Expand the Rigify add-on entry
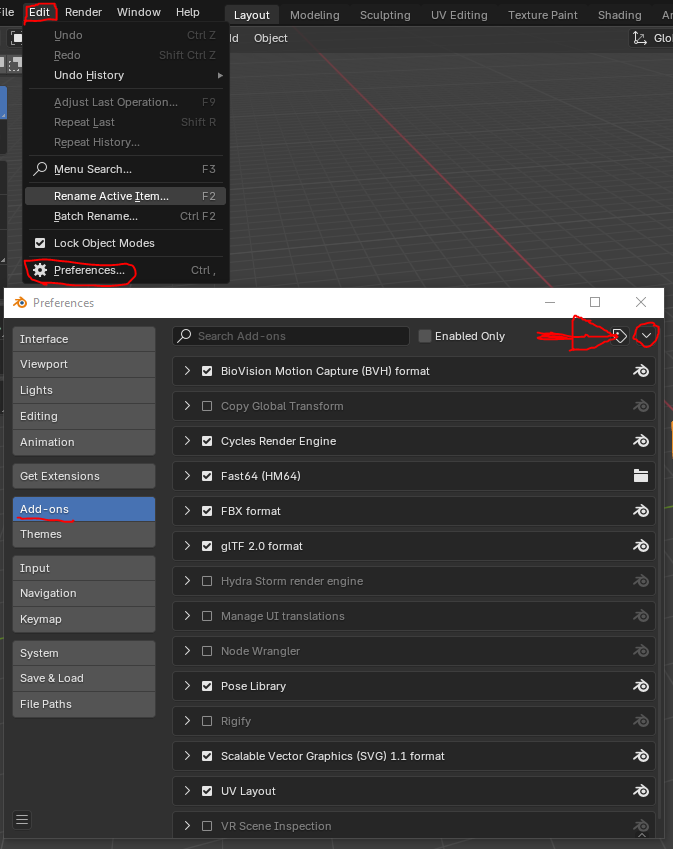The width and height of the screenshot is (673, 849). pyautogui.click(x=187, y=721)
